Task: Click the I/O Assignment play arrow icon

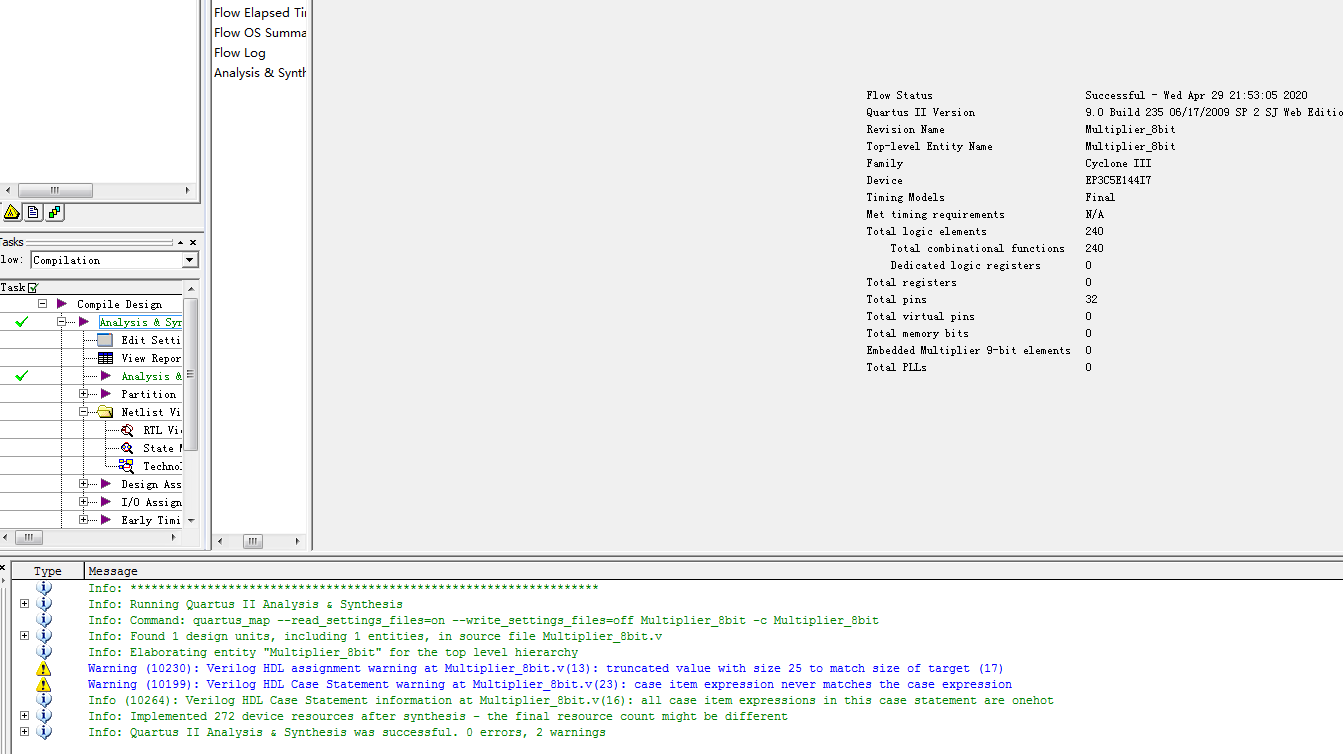Action: tap(106, 502)
